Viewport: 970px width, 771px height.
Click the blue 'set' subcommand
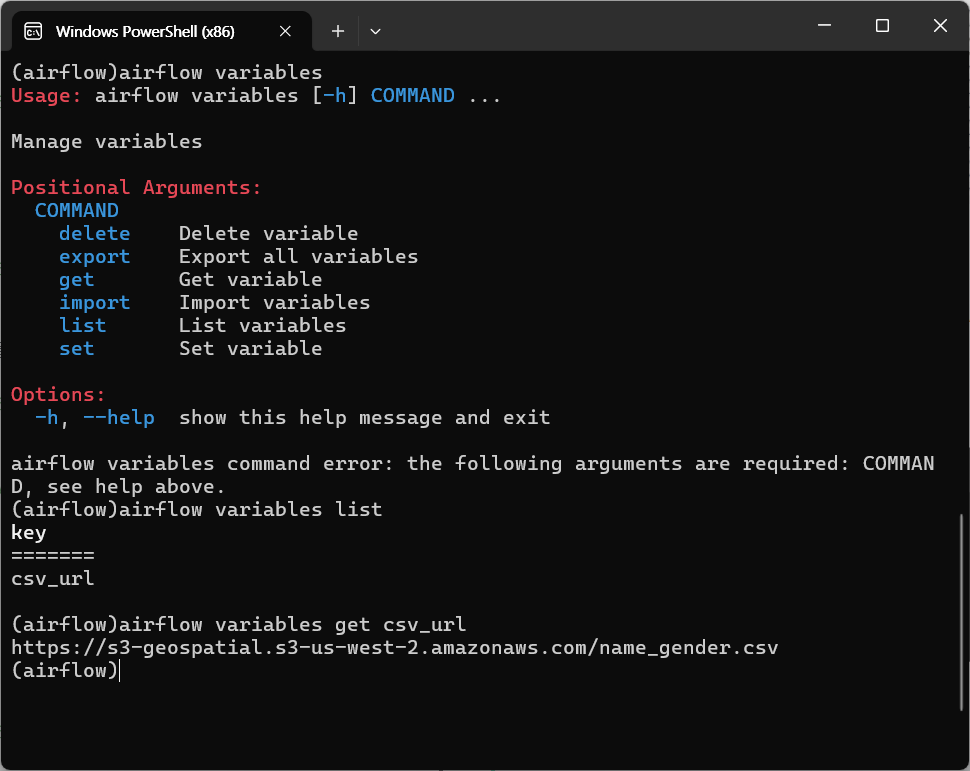pos(77,348)
